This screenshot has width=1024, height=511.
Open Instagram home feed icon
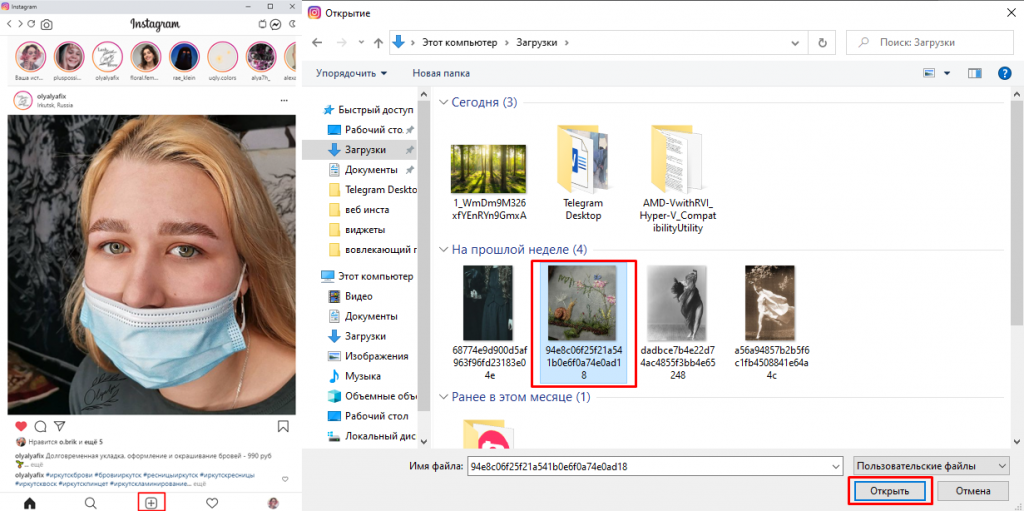tap(29, 503)
